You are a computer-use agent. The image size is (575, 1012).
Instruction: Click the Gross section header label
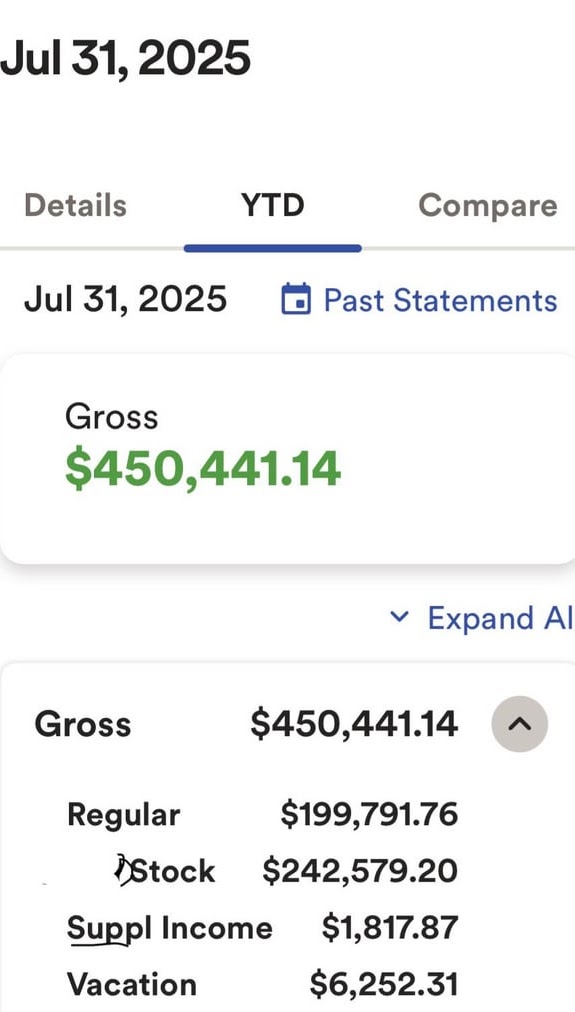pos(83,724)
